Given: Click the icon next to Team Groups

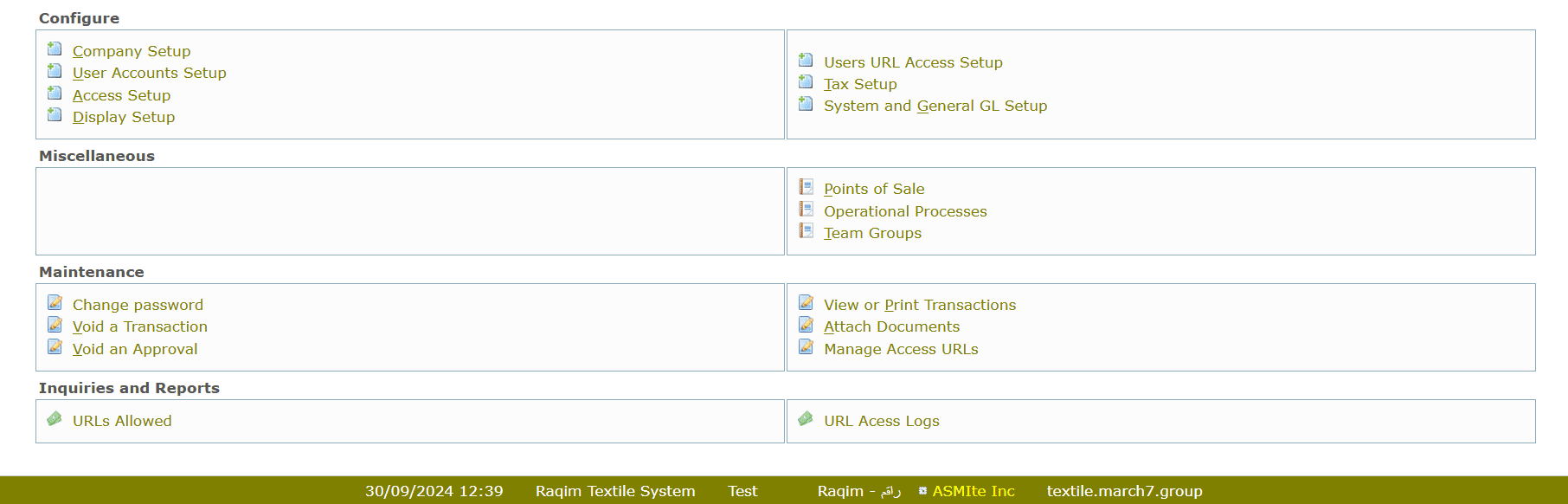Looking at the screenshot, I should tap(806, 231).
